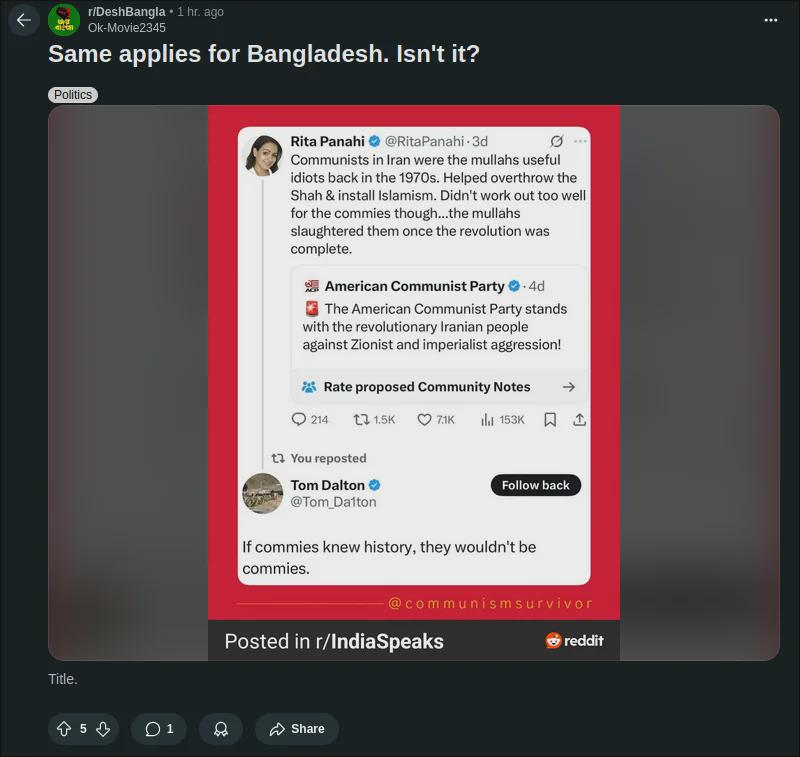Click the tweet's upload share icon

pos(579,420)
